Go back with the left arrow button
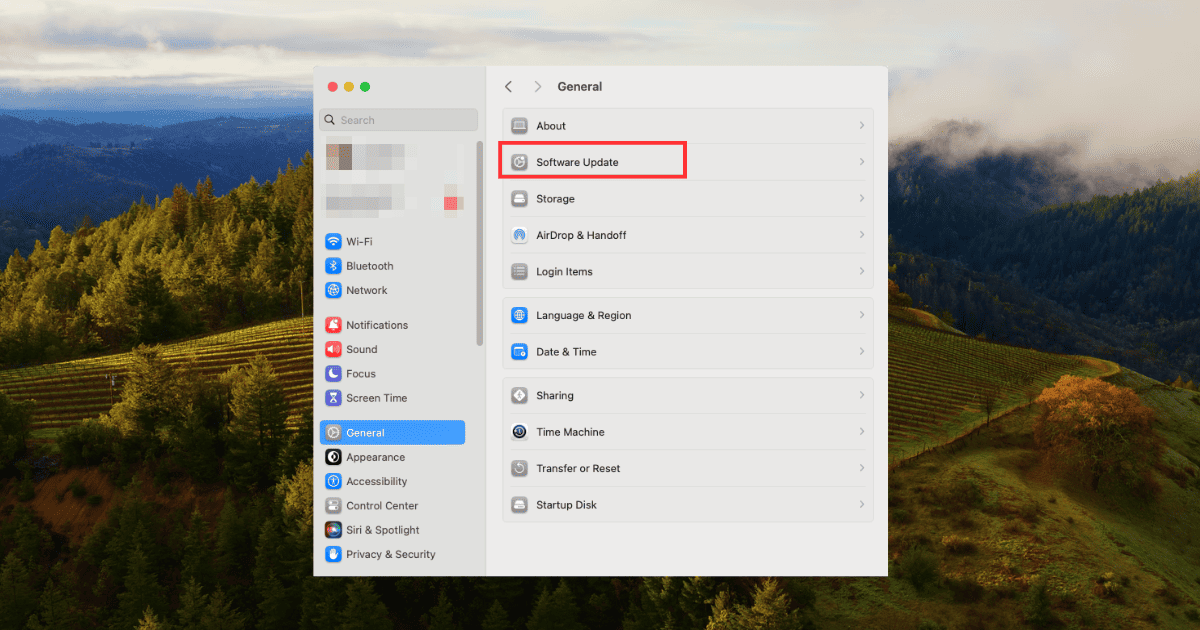1200x630 pixels. pos(509,87)
